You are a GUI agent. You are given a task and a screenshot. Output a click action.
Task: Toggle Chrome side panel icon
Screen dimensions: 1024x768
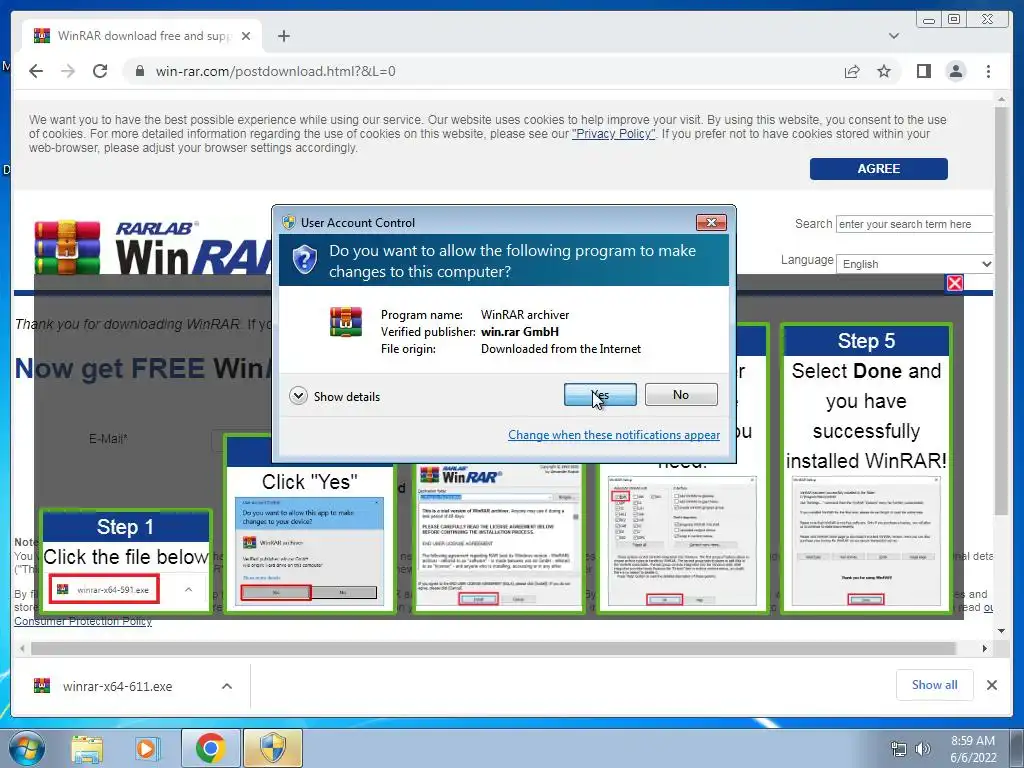(x=923, y=71)
